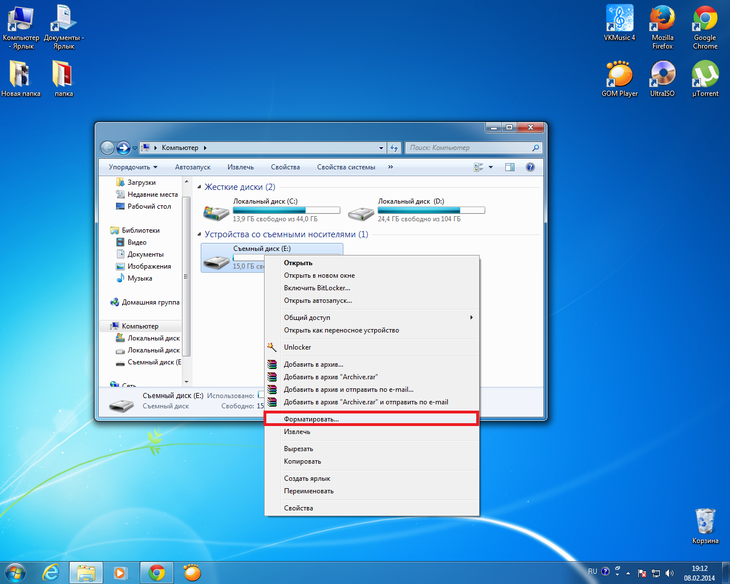Click the Автозапуск toolbar button

pos(193,167)
